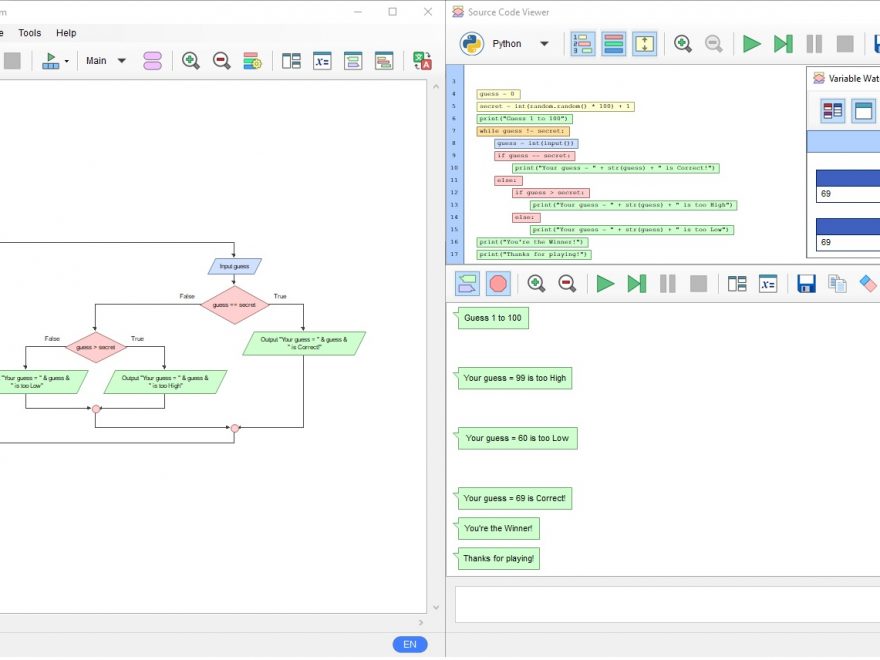Run code with Source Code Viewer play button
The height and width of the screenshot is (660, 880).
click(x=751, y=44)
